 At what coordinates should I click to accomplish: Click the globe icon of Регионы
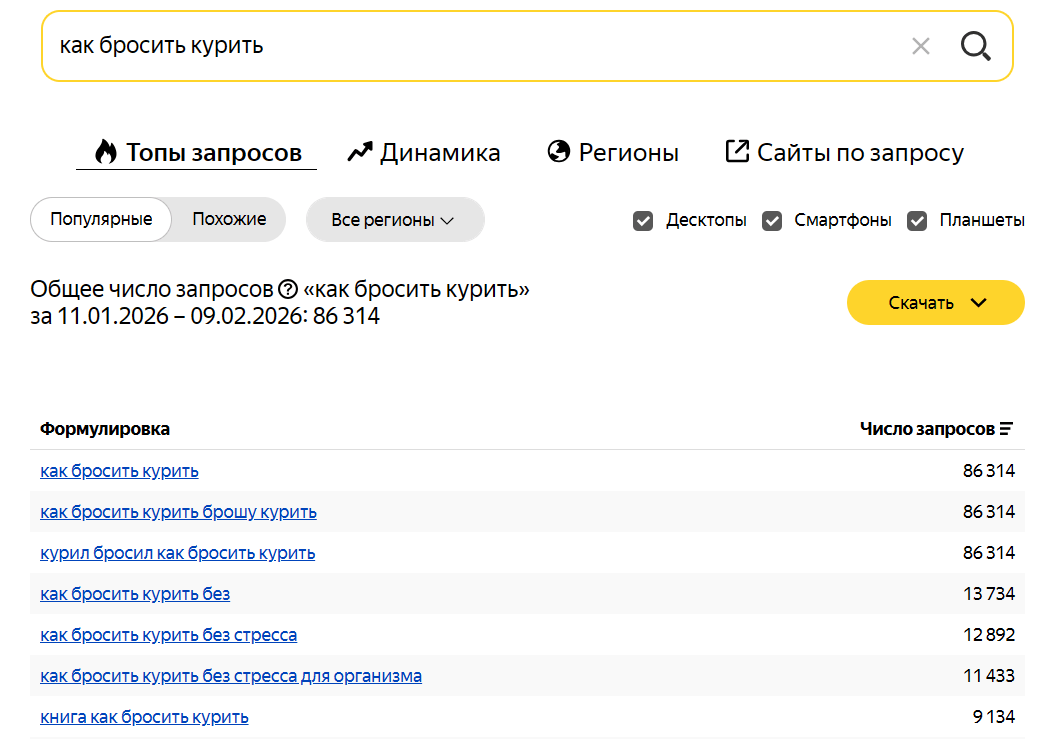pyautogui.click(x=559, y=152)
